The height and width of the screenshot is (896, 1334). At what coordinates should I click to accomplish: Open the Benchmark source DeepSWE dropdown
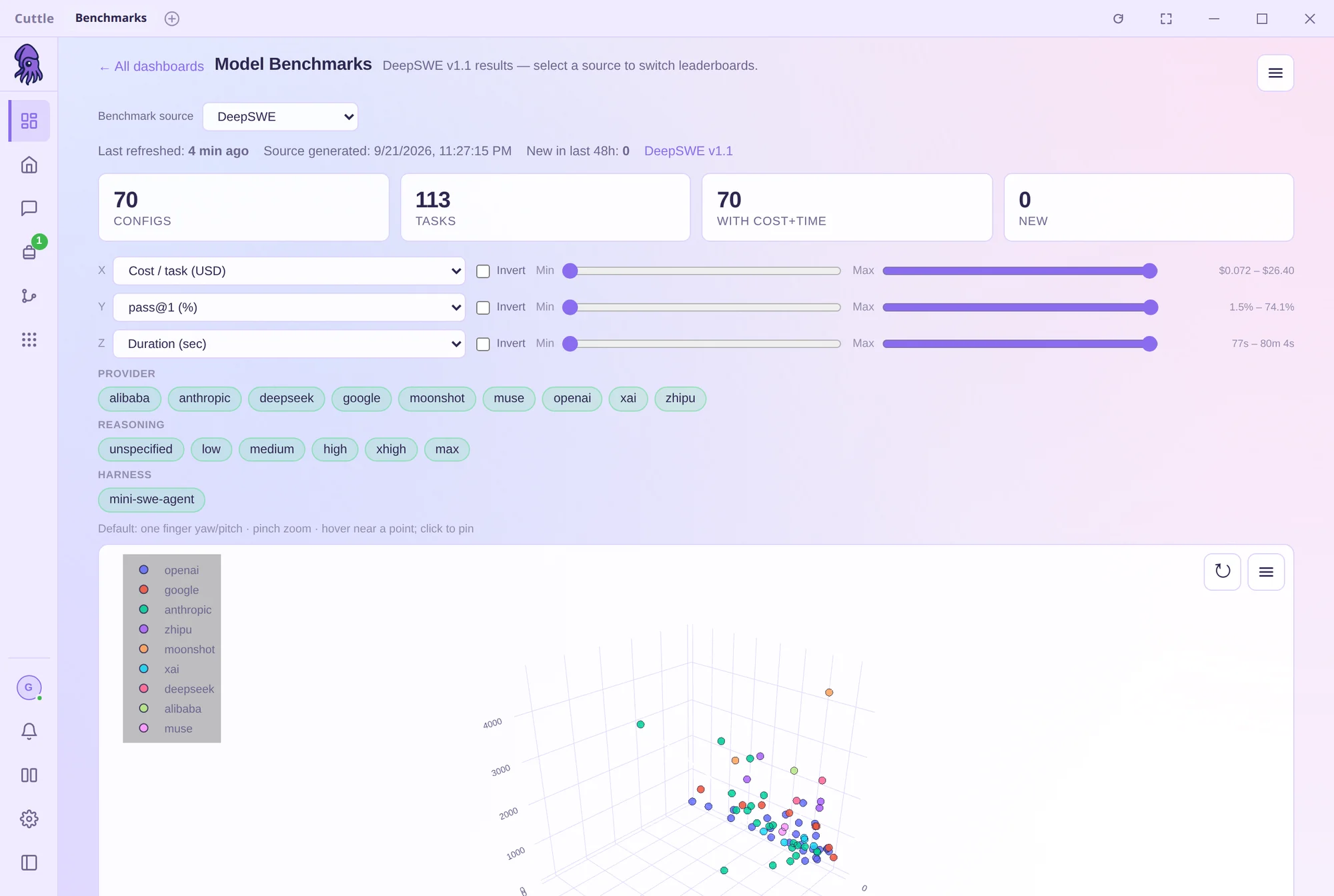click(x=280, y=117)
